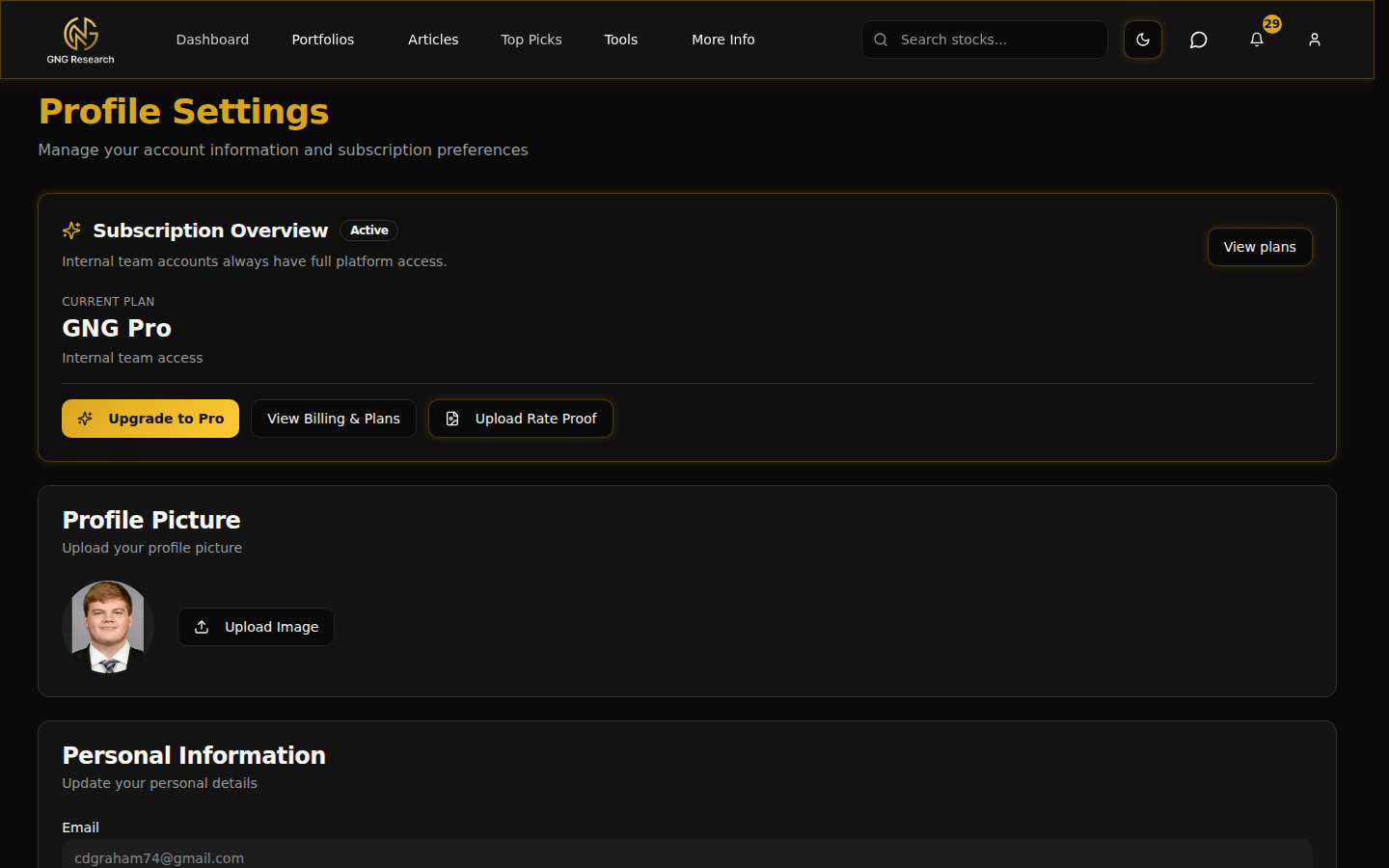The height and width of the screenshot is (868, 1389).
Task: Click the Search stocks input field
Action: [985, 40]
